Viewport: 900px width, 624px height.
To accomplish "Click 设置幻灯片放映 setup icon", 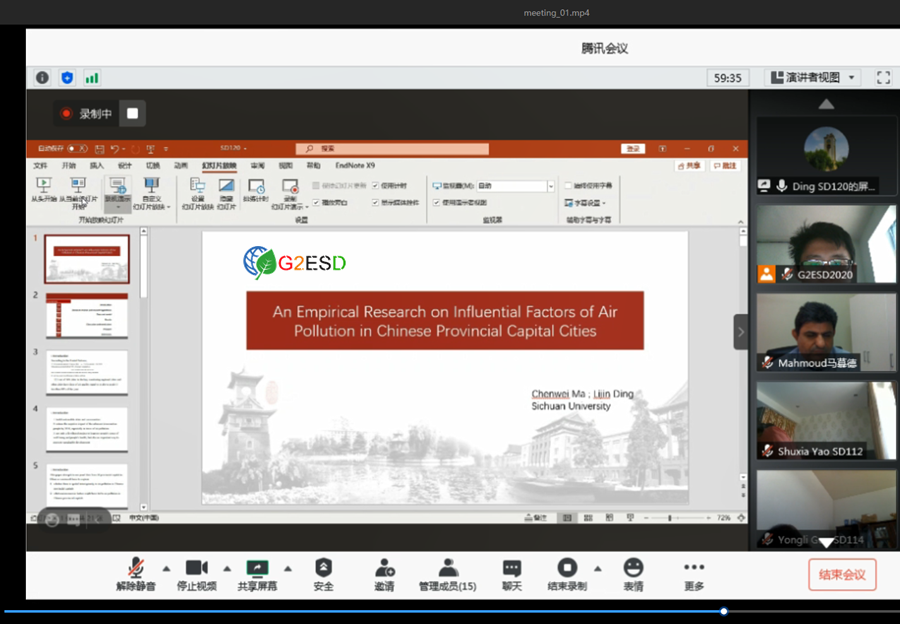I will click(197, 185).
